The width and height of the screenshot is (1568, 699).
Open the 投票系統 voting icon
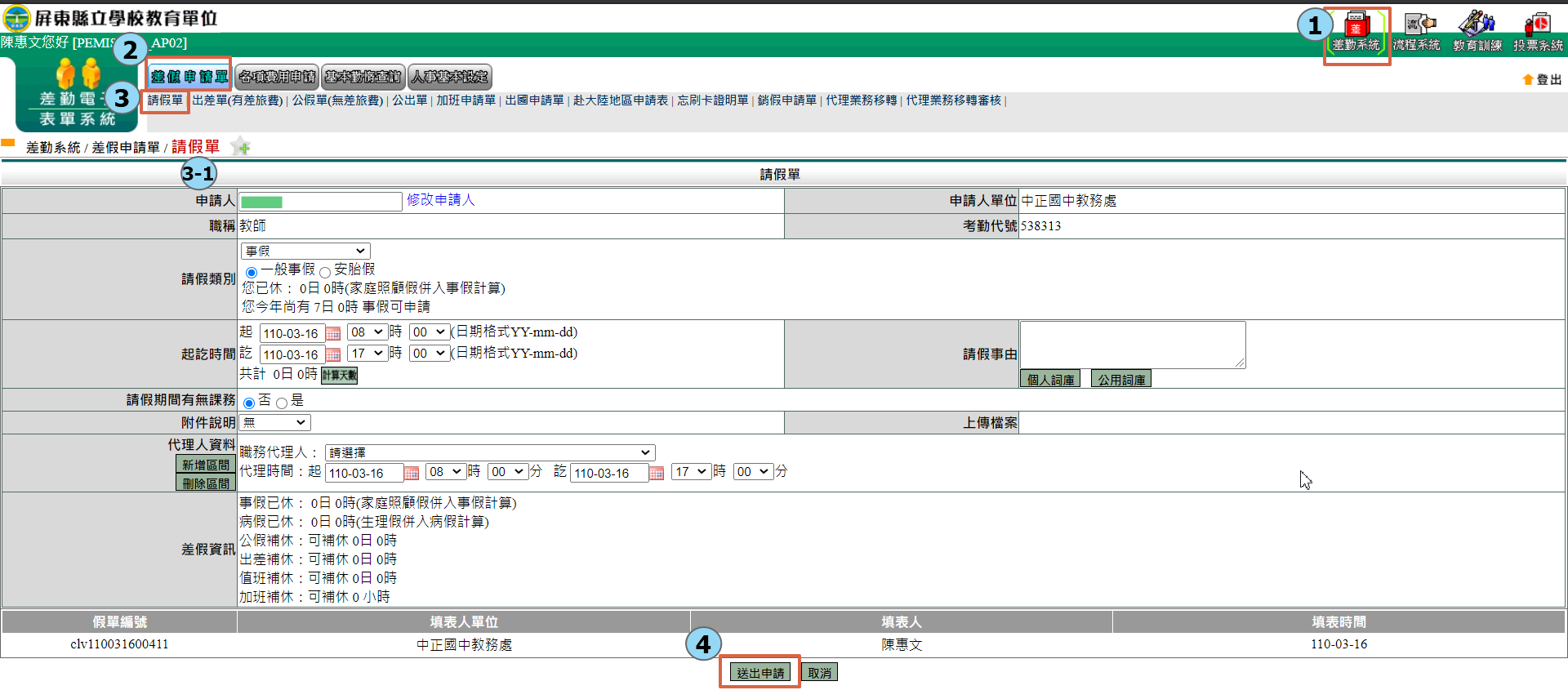[x=1538, y=33]
